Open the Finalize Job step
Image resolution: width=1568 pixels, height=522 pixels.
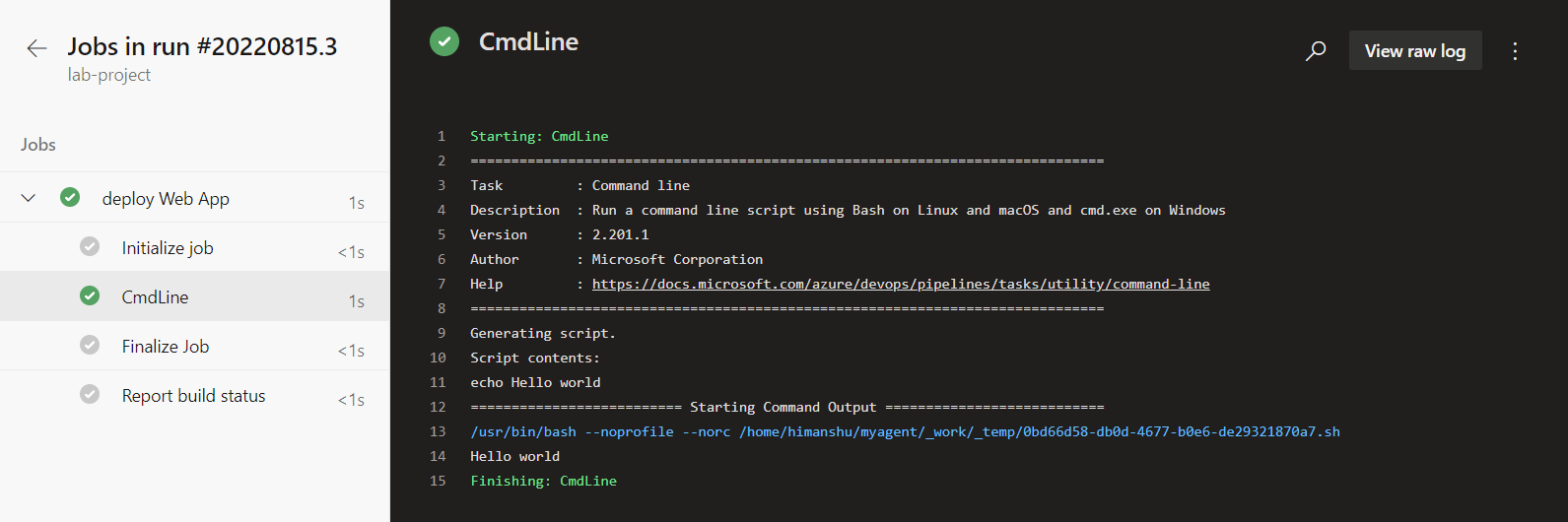194,346
